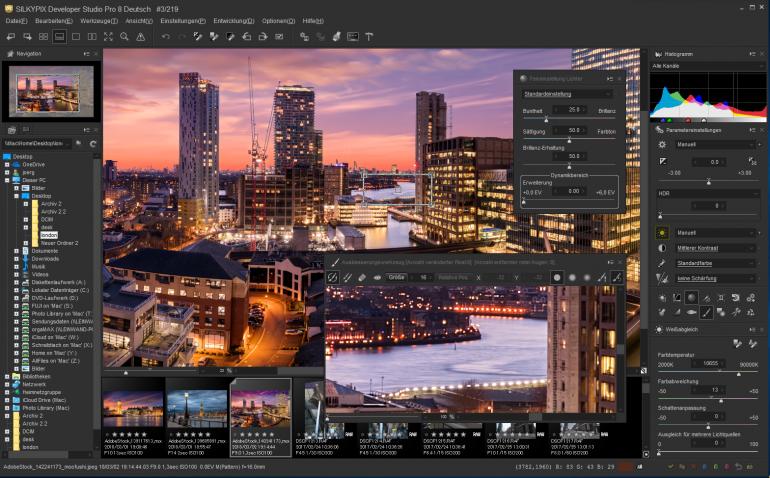The height and width of the screenshot is (478, 770).
Task: Click the Größe value field in retouch window
Action: point(423,278)
